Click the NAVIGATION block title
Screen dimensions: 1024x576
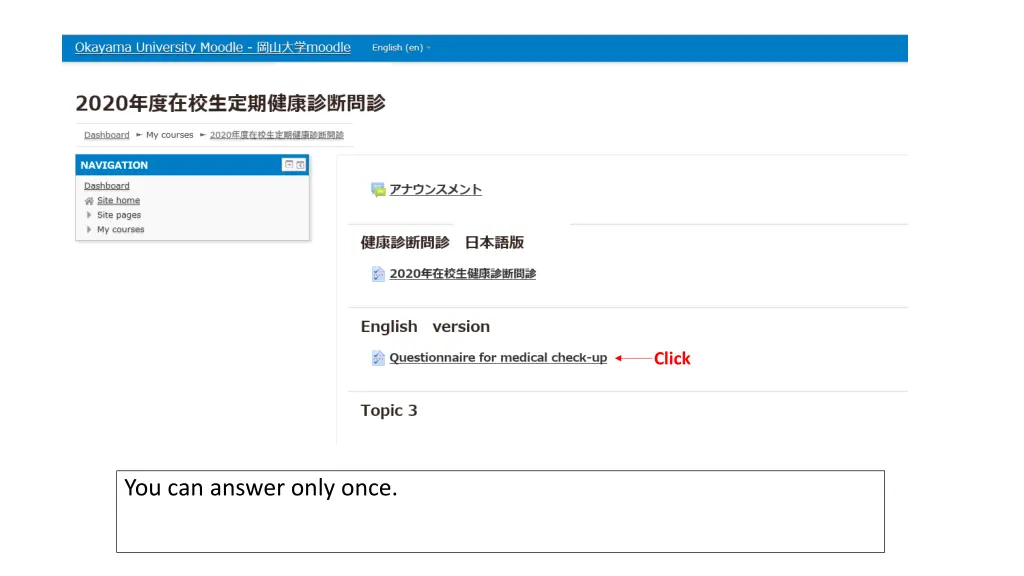pos(114,165)
